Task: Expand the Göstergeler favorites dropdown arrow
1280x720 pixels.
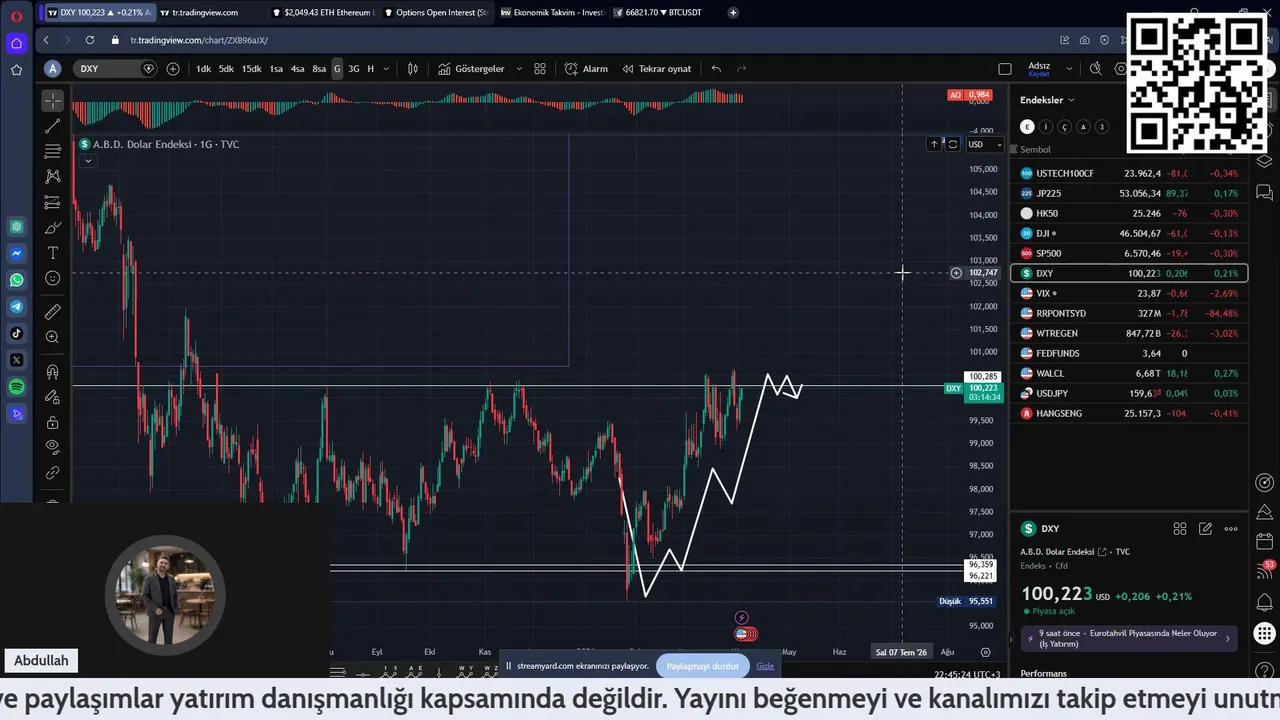Action: [517, 69]
